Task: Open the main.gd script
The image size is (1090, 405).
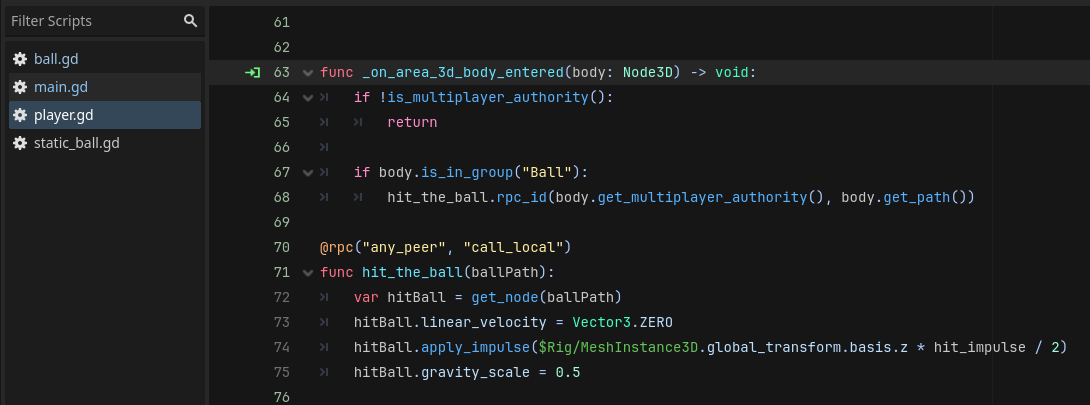Action: click(x=61, y=87)
